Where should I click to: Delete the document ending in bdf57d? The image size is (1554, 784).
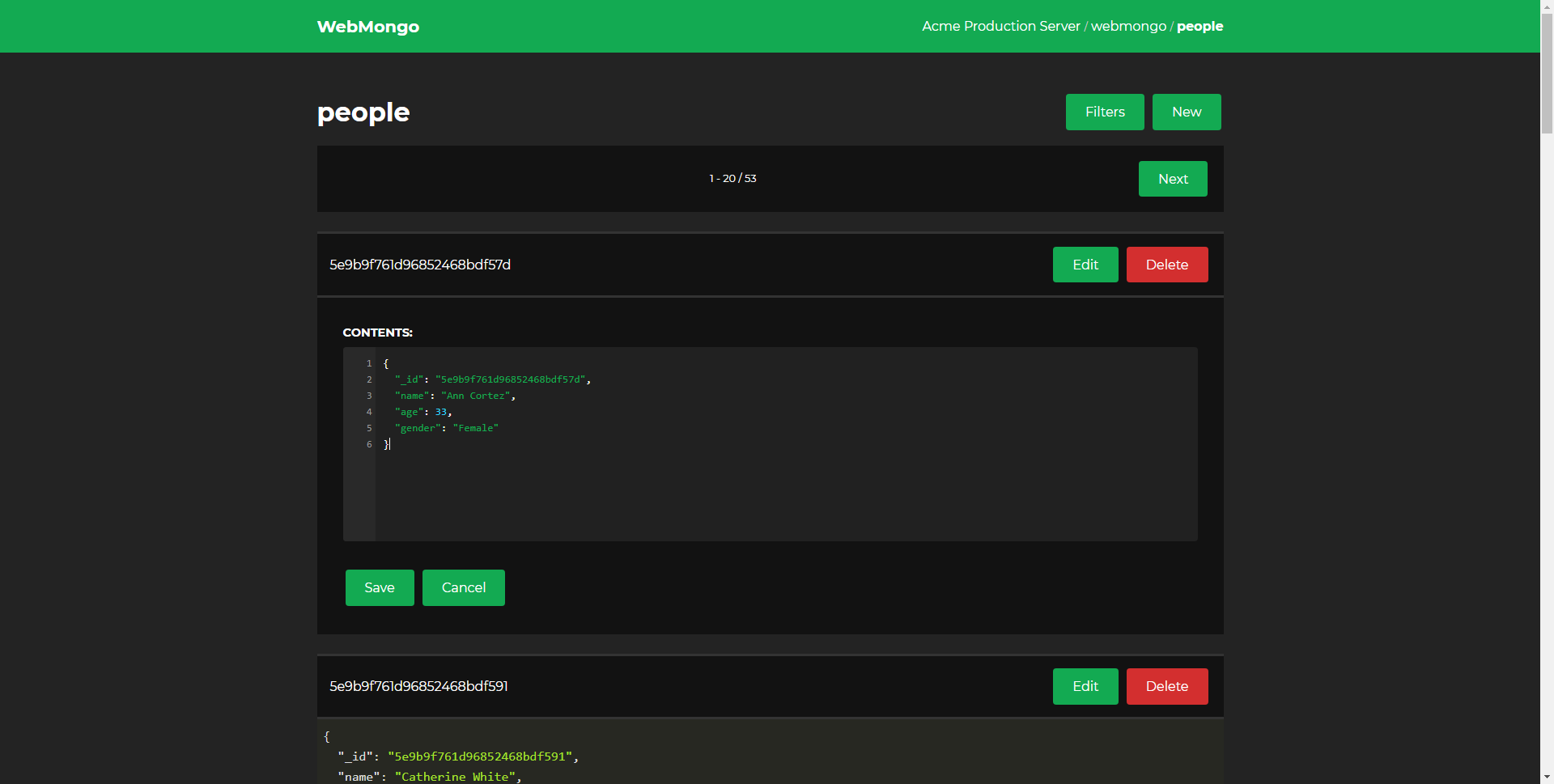pyautogui.click(x=1166, y=264)
